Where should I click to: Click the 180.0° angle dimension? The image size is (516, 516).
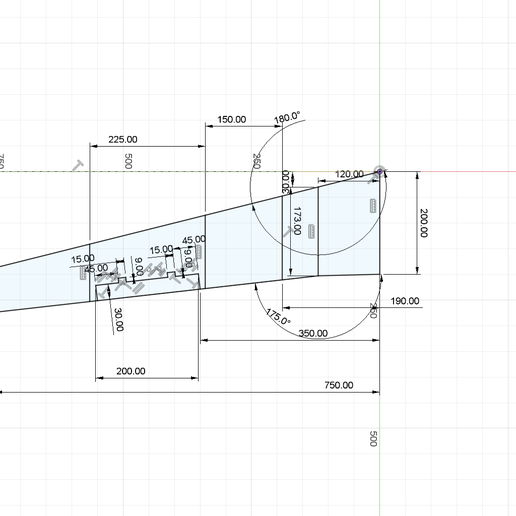click(x=287, y=118)
